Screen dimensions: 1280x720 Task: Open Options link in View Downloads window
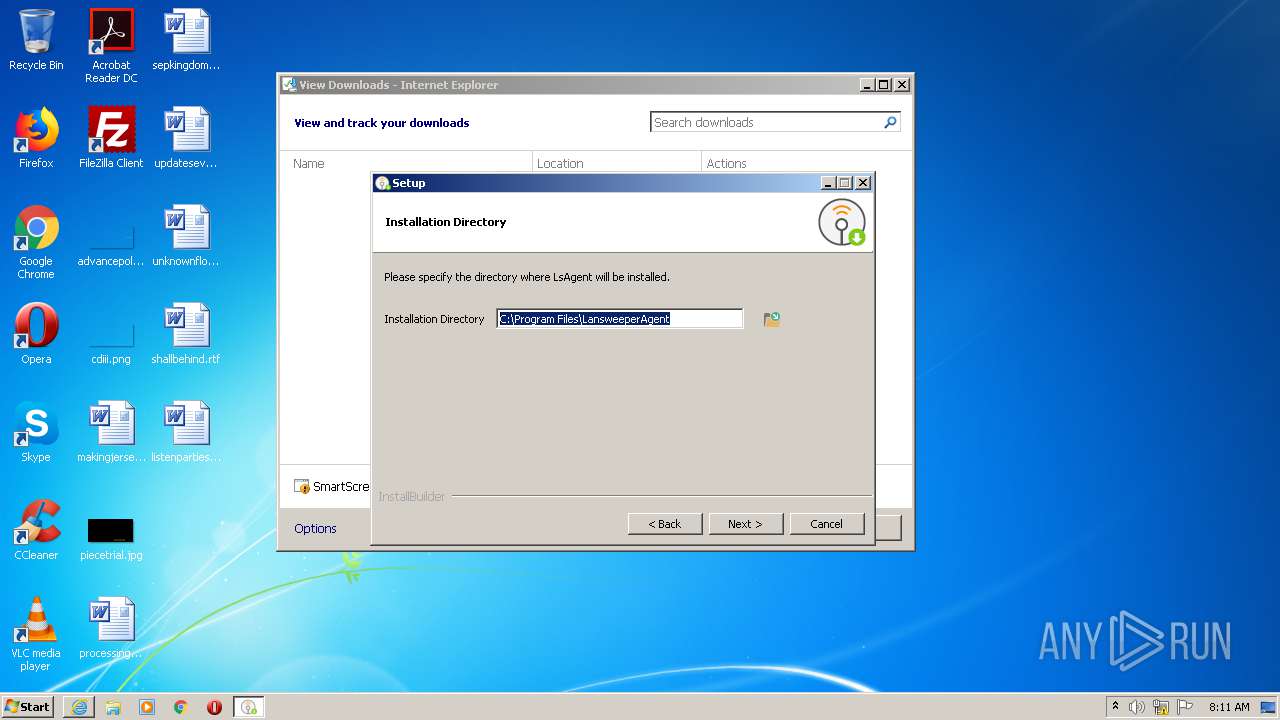[x=315, y=528]
